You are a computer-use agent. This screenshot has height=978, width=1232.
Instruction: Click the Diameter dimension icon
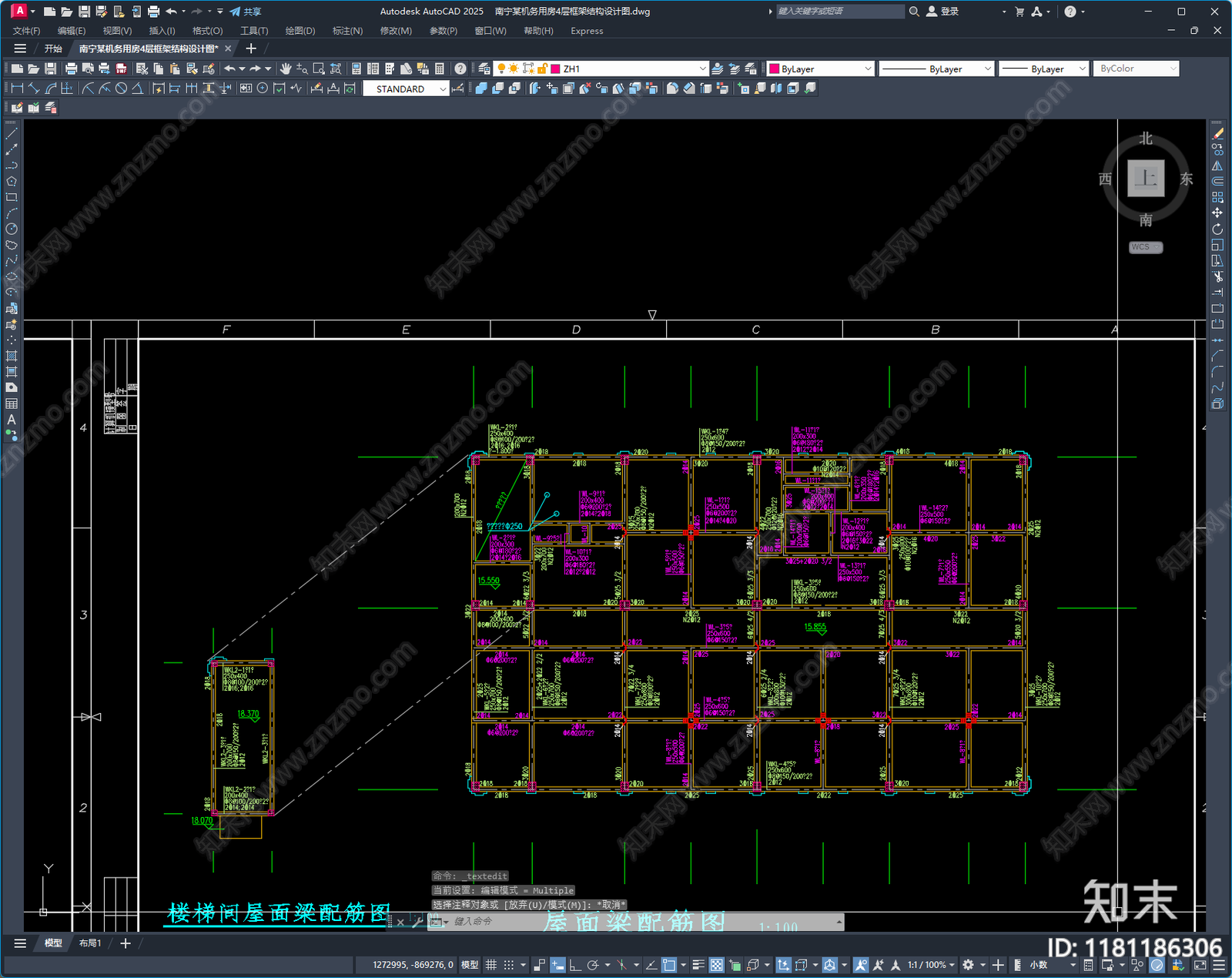pyautogui.click(x=121, y=89)
